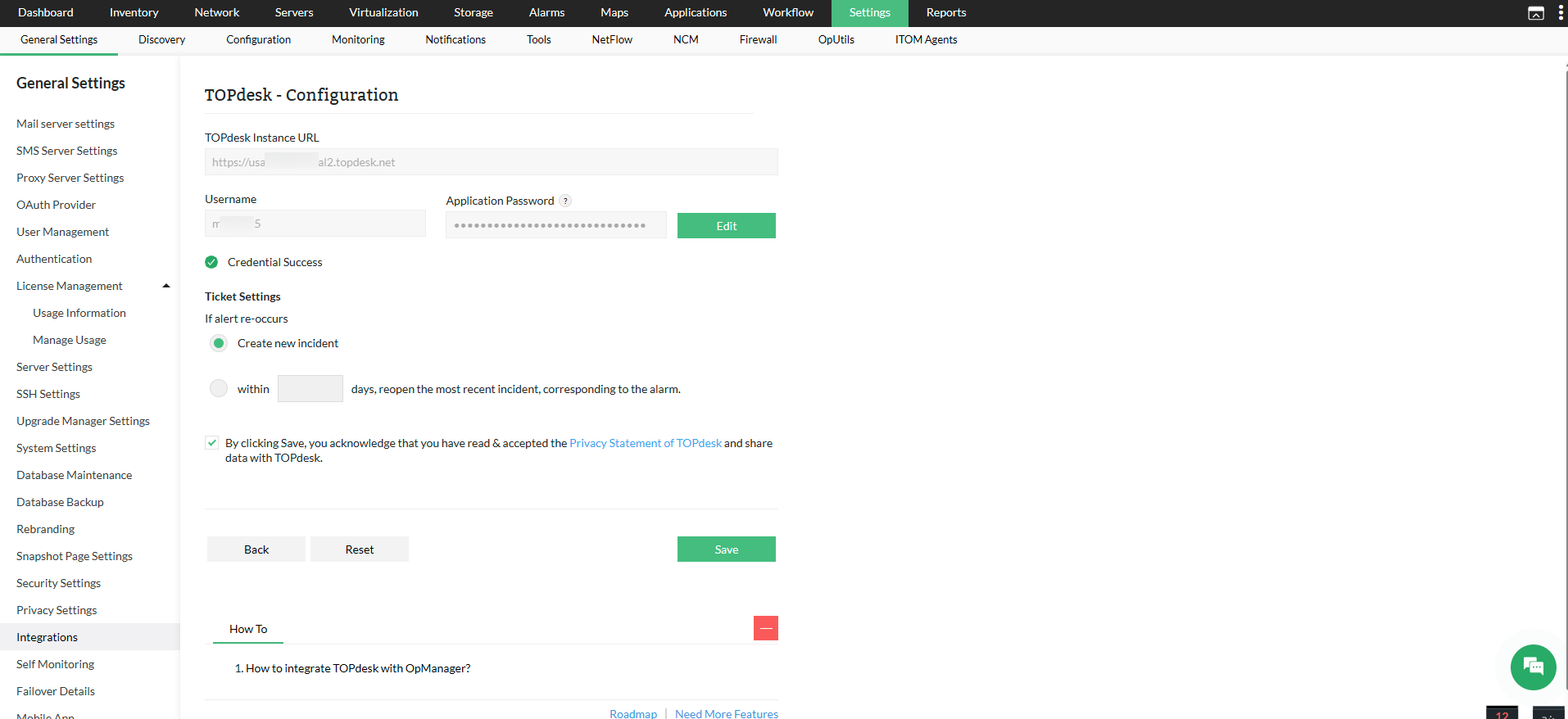Switch to the Tools settings tab
The width and height of the screenshot is (1568, 719).
click(x=539, y=39)
